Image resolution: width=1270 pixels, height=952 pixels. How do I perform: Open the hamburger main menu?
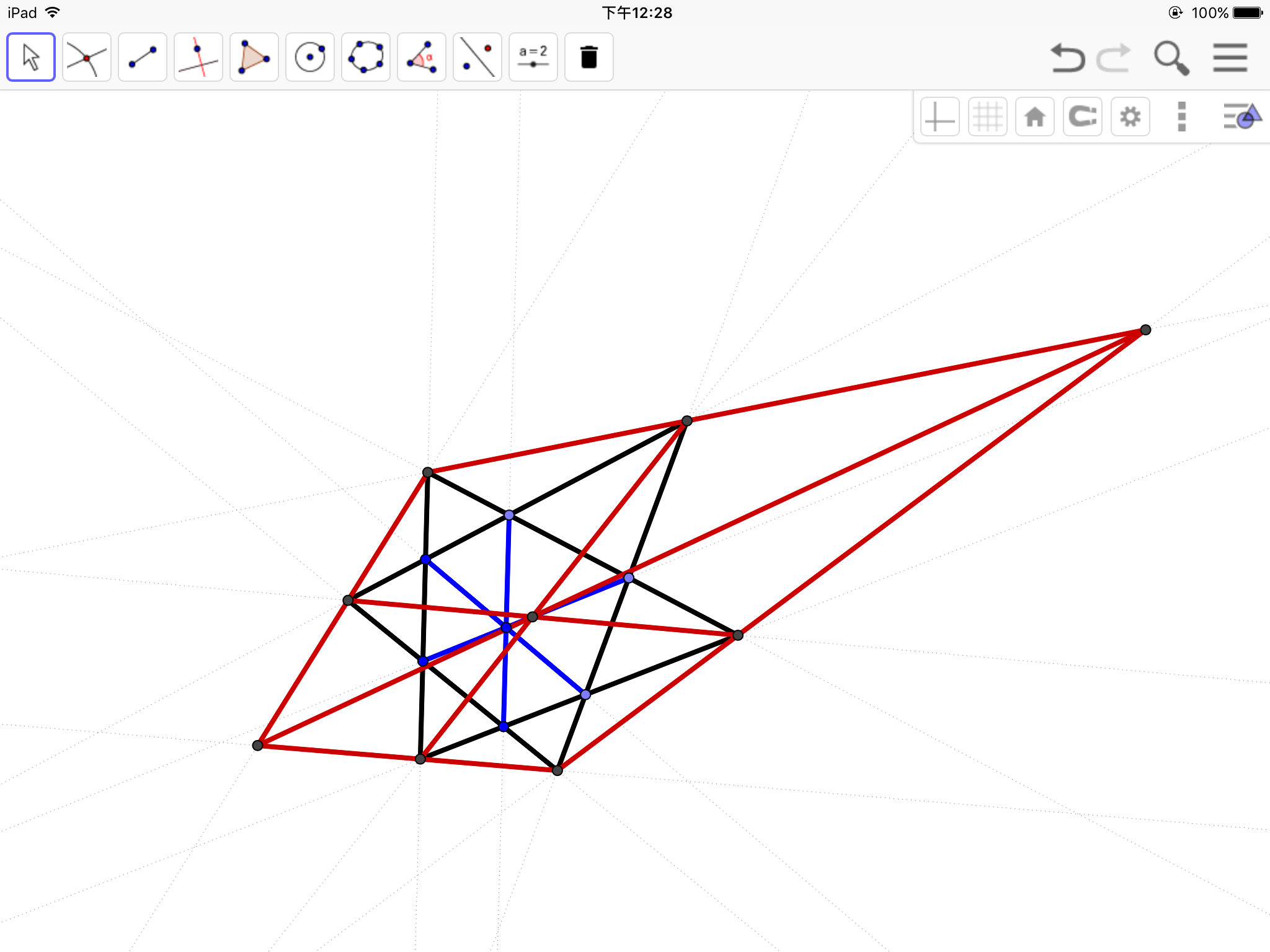(x=1230, y=58)
